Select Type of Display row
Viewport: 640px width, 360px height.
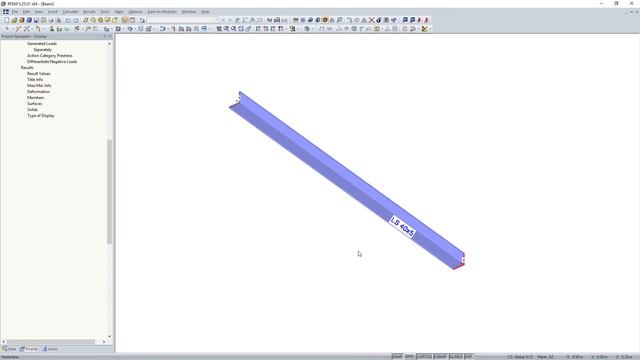[x=41, y=116]
